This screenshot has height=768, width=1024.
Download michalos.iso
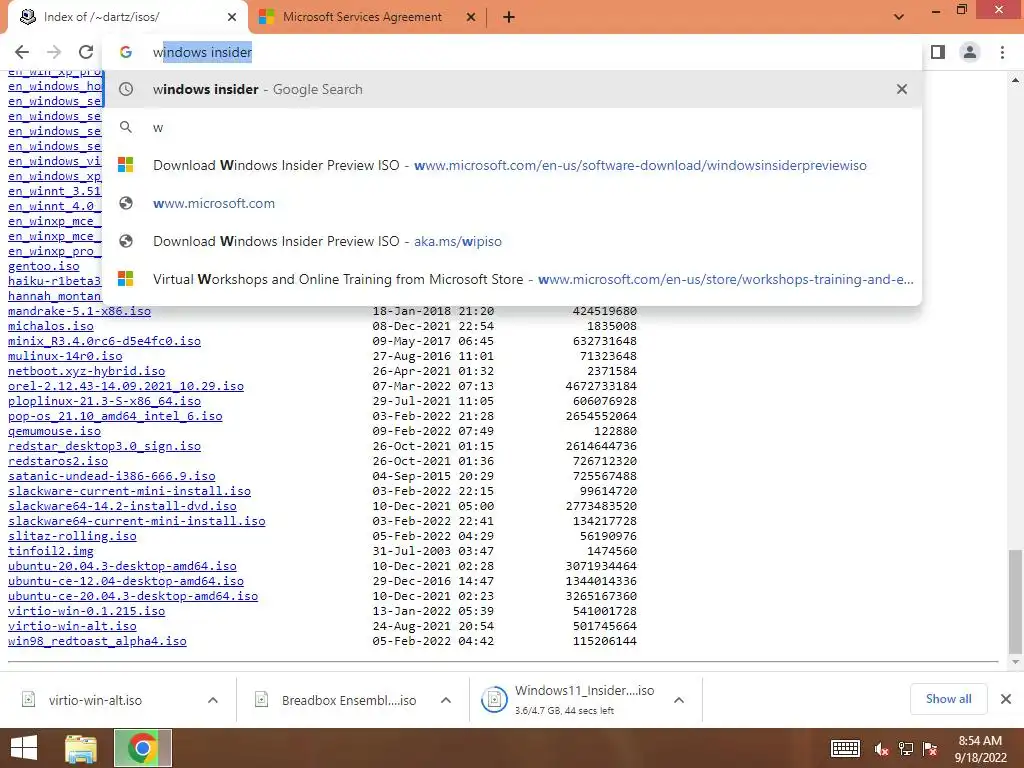click(x=51, y=326)
